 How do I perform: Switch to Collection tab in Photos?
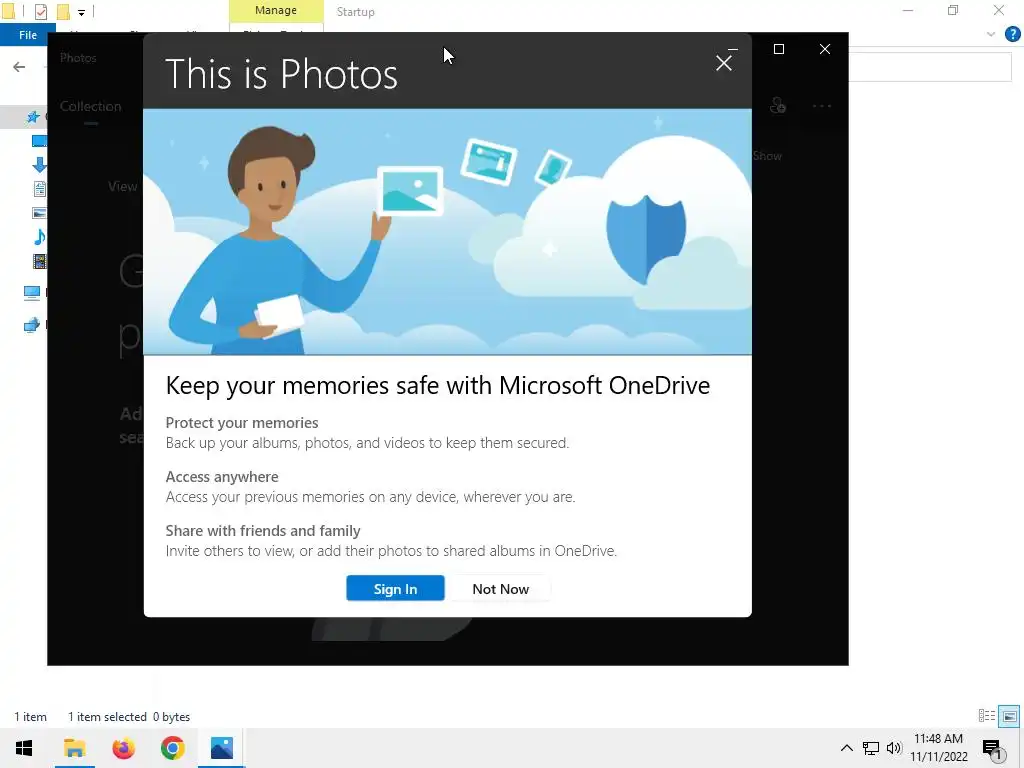[x=91, y=106]
